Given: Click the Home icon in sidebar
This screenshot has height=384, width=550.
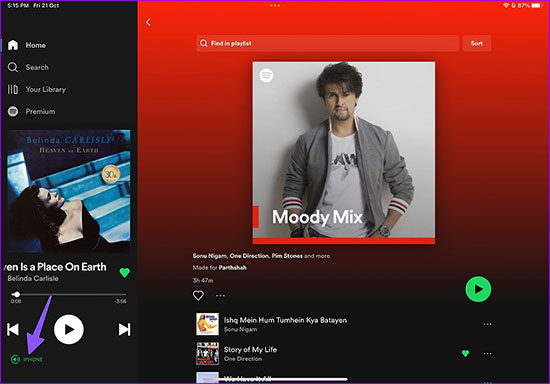Looking at the screenshot, I should [13, 45].
